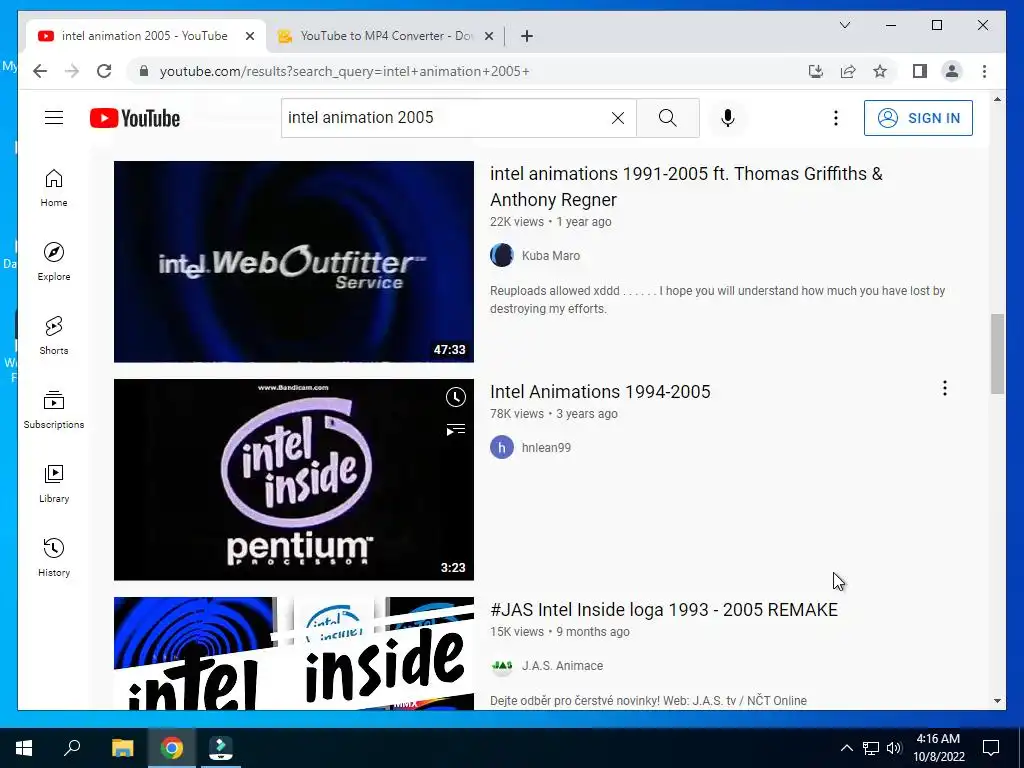Screen dimensions: 1024x768
Task: Click '22K views' text on first result
Action: 517,221
